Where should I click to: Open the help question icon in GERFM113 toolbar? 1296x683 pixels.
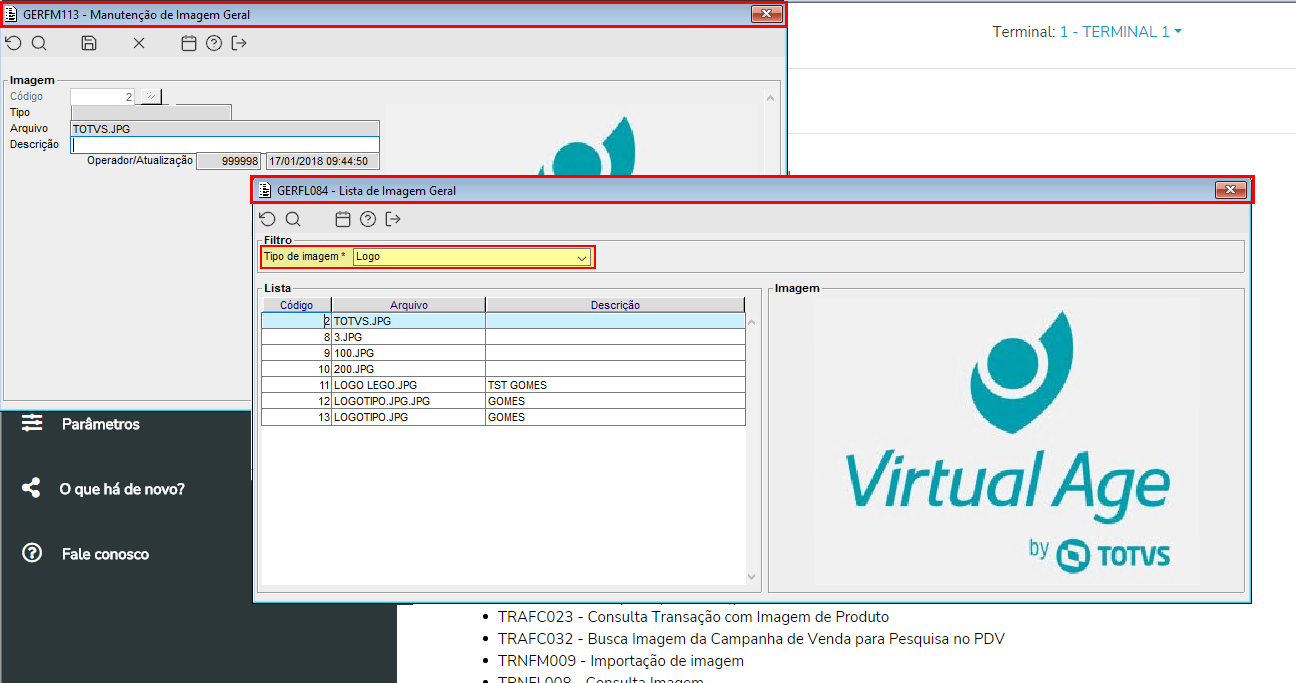pos(213,43)
